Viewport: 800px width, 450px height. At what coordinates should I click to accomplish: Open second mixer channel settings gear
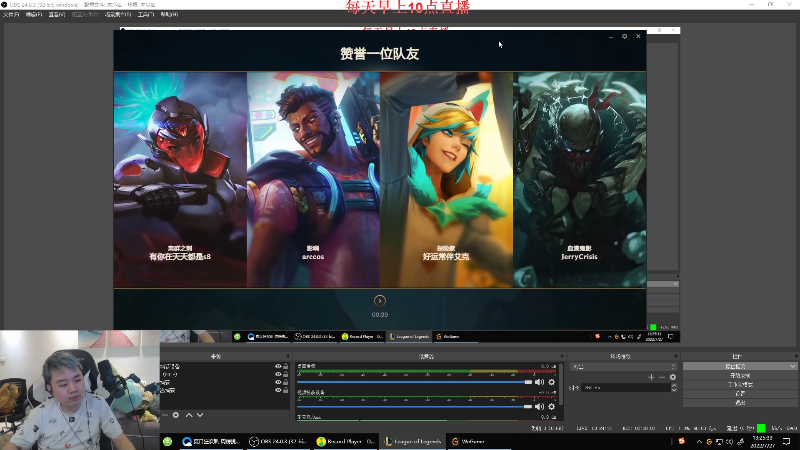pos(552,407)
